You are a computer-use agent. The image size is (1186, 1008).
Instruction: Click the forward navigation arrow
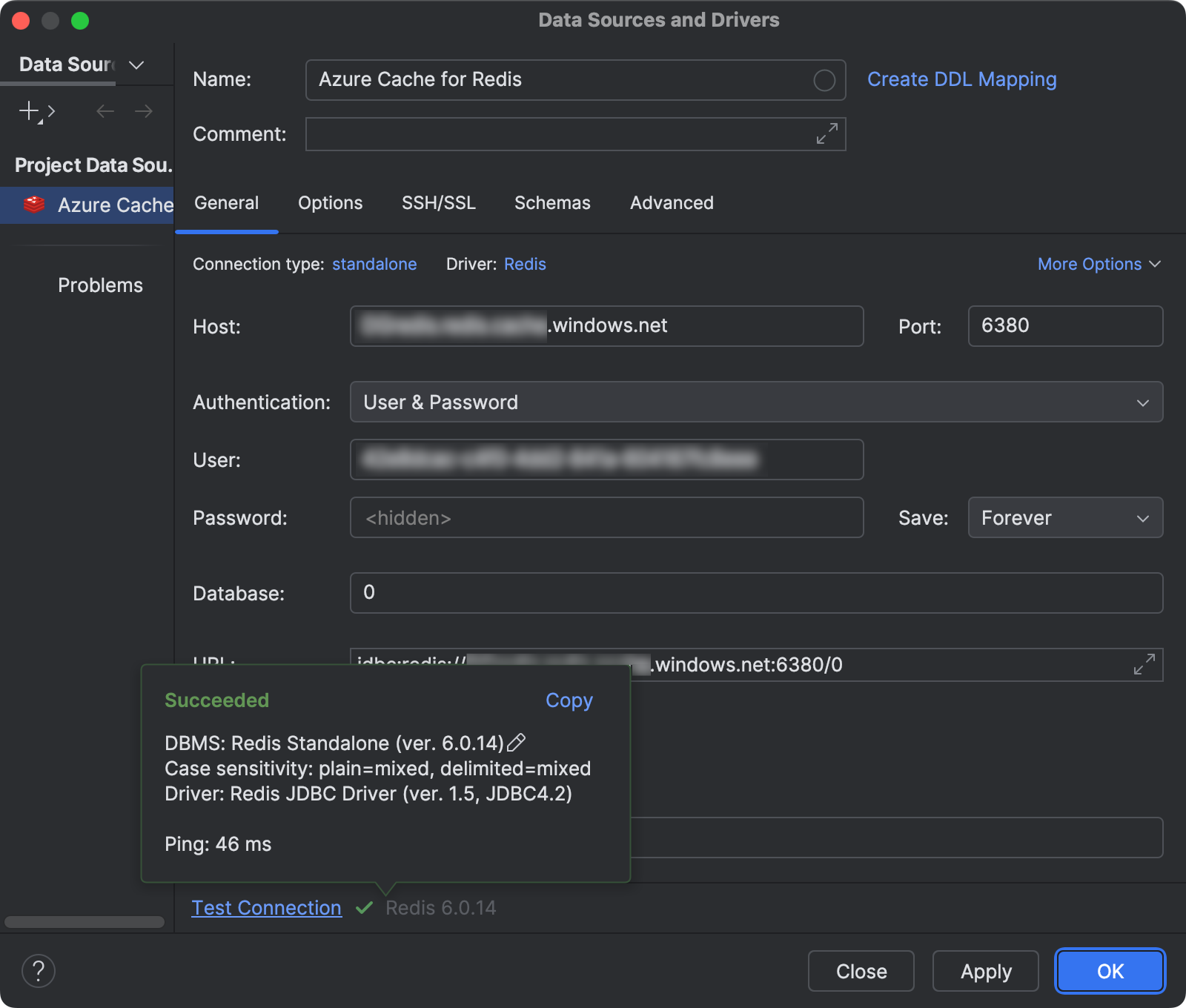[x=144, y=111]
